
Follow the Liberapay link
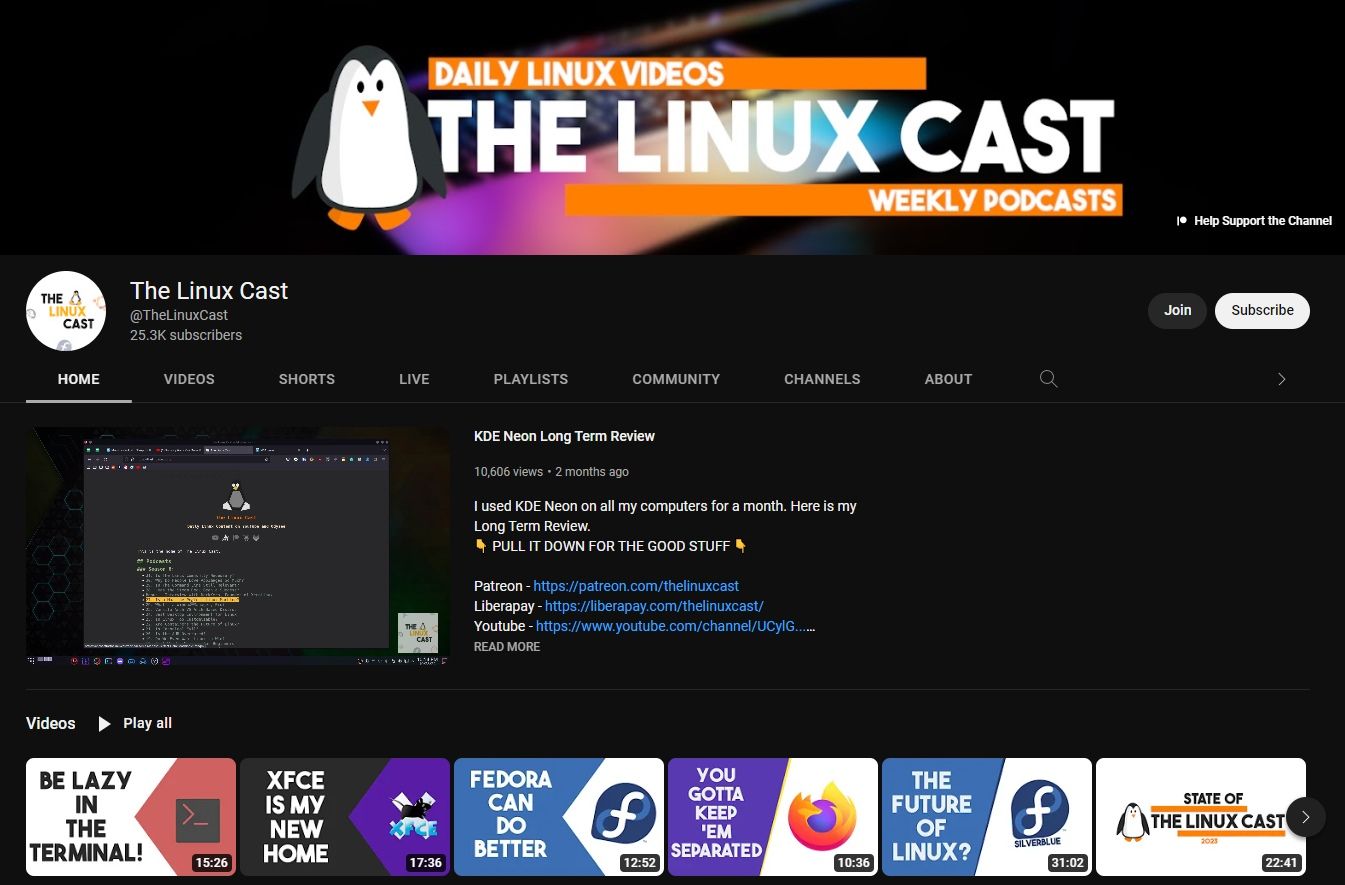pyautogui.click(x=653, y=606)
